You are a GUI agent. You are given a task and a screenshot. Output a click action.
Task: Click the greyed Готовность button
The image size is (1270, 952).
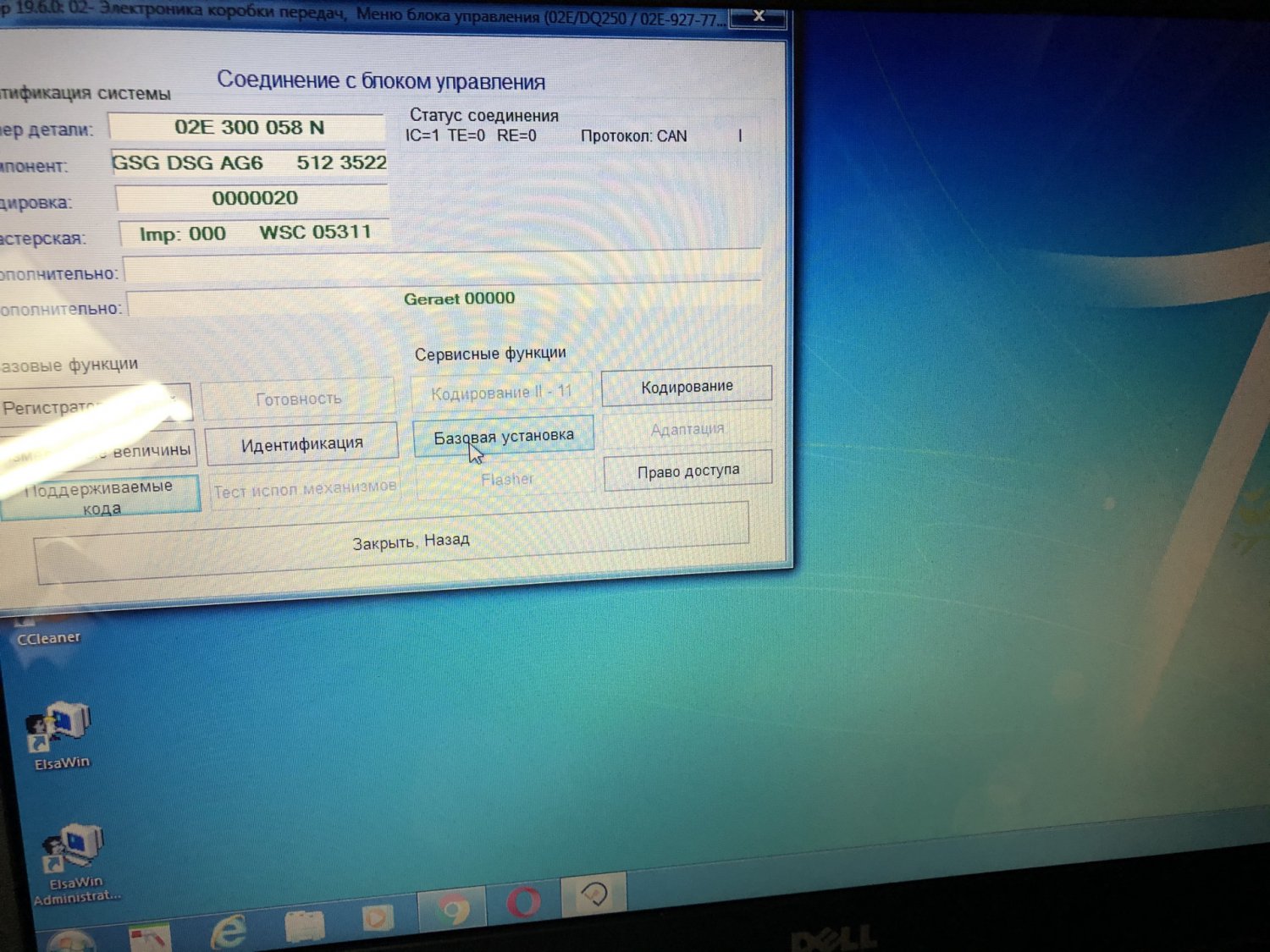[299, 398]
